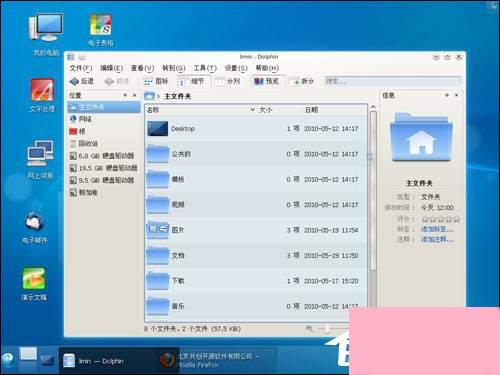Select the 音乐 folder icon
This screenshot has height=375, width=500.
tap(158, 306)
